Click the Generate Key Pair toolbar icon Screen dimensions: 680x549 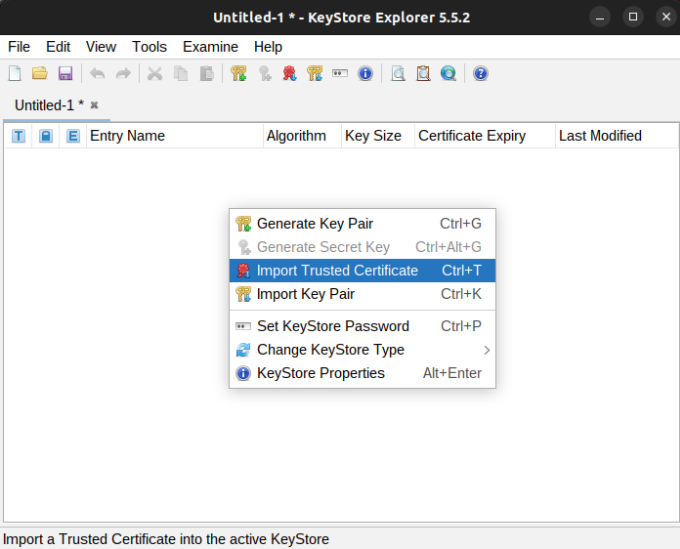tap(239, 73)
